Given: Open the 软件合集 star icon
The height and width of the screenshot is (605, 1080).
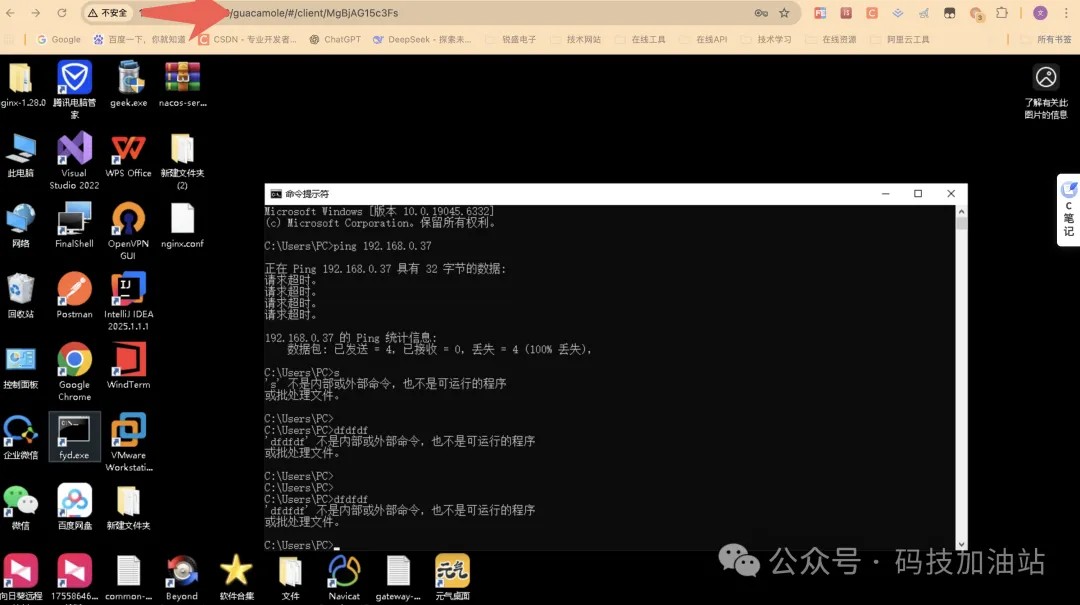Looking at the screenshot, I should click(236, 577).
